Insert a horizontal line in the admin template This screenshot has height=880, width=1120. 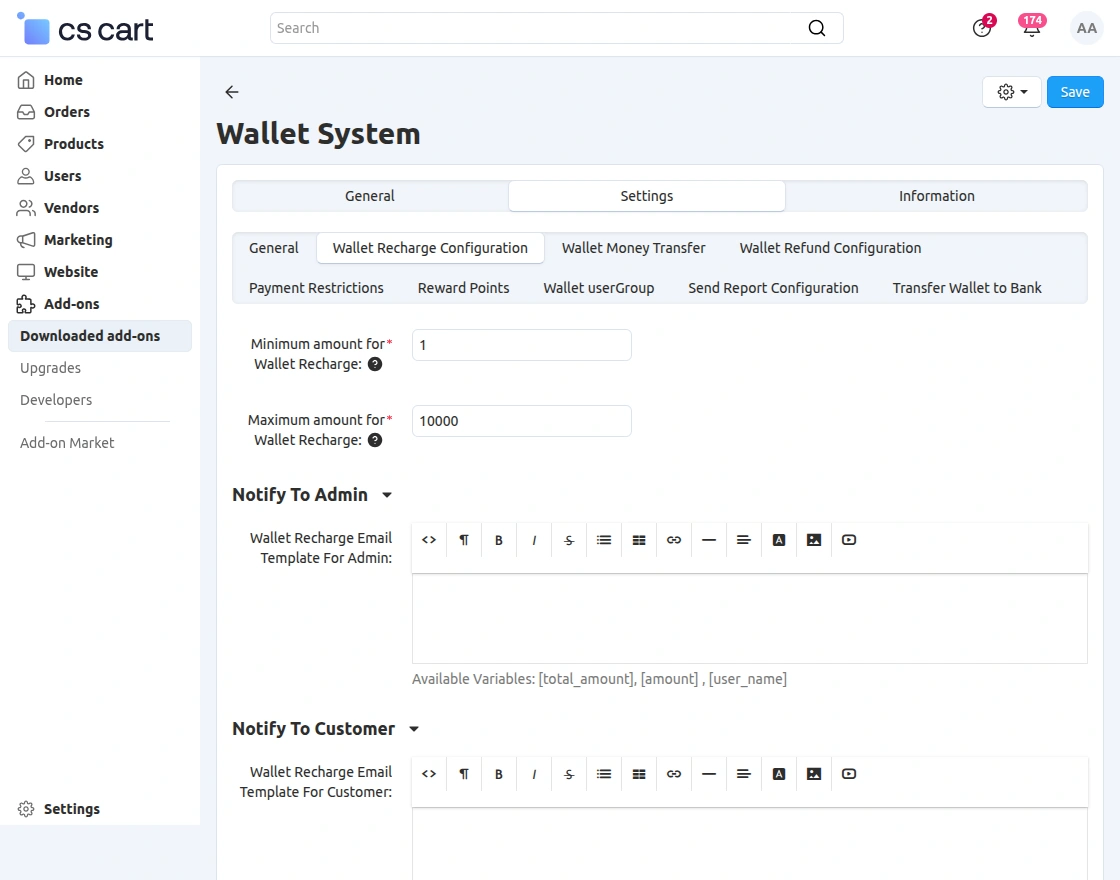[708, 539]
